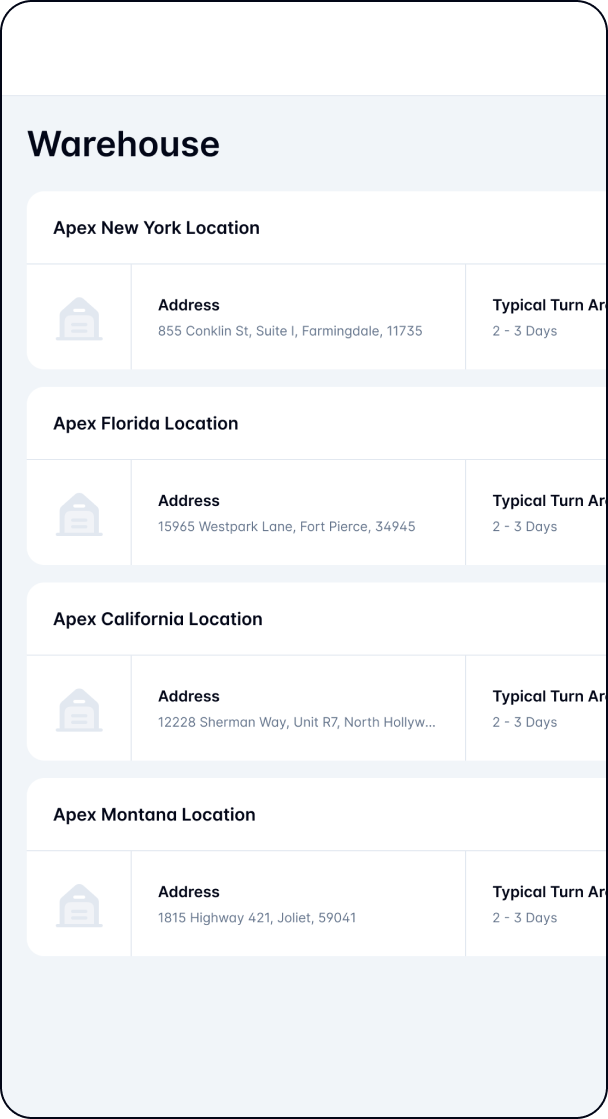The image size is (608, 1119).
Task: Click the 2 - 3 Days turnaround for New York
Action: pos(525,331)
